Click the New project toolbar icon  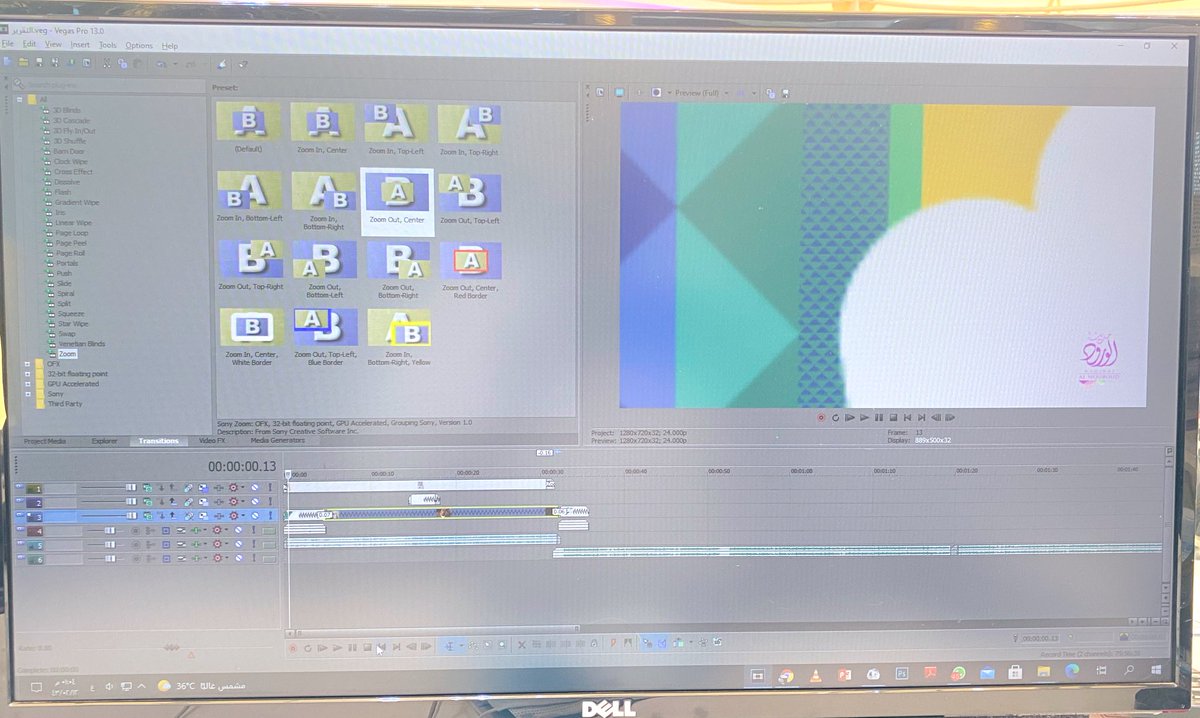9,62
